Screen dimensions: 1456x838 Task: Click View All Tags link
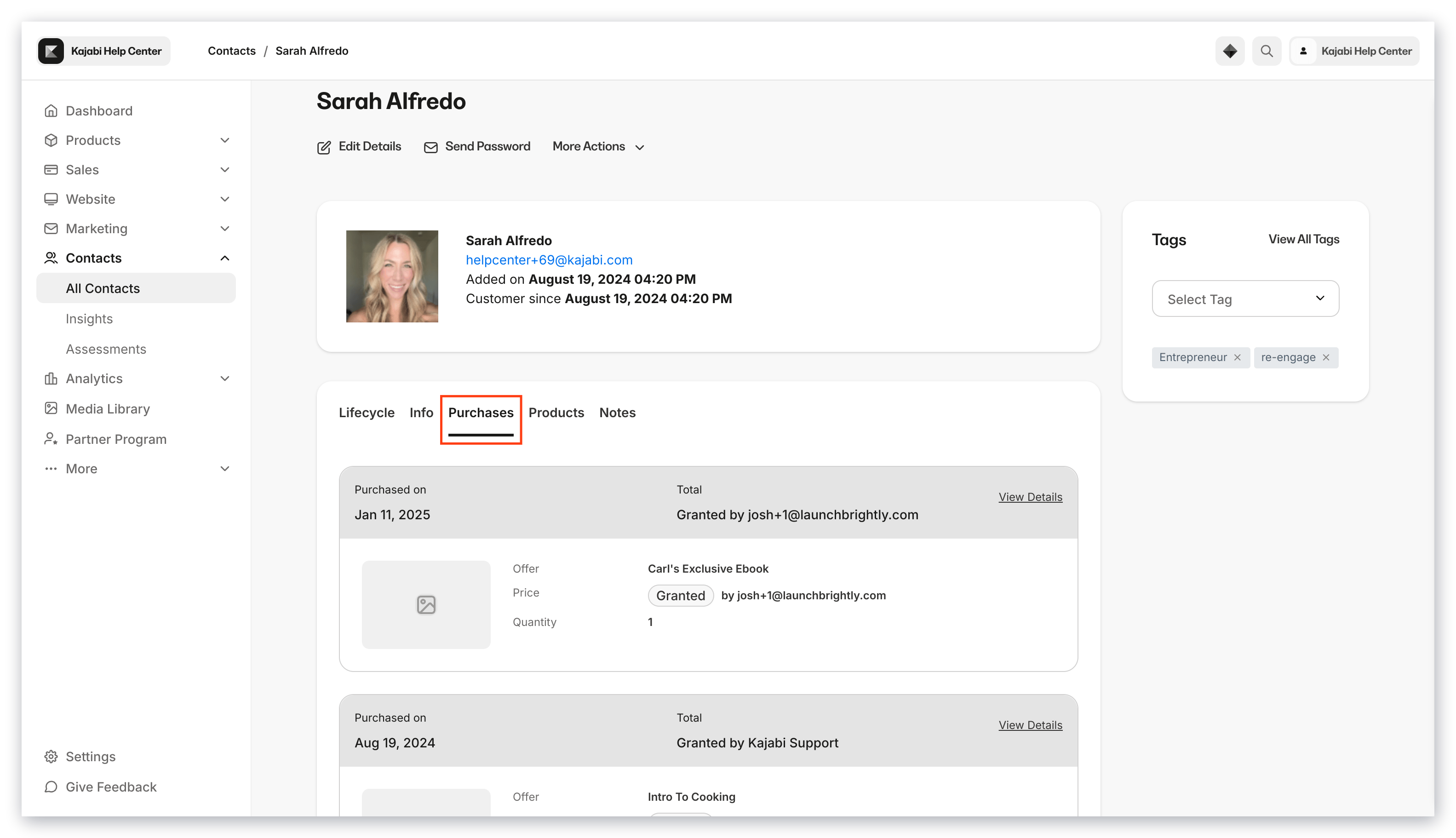pyautogui.click(x=1303, y=239)
